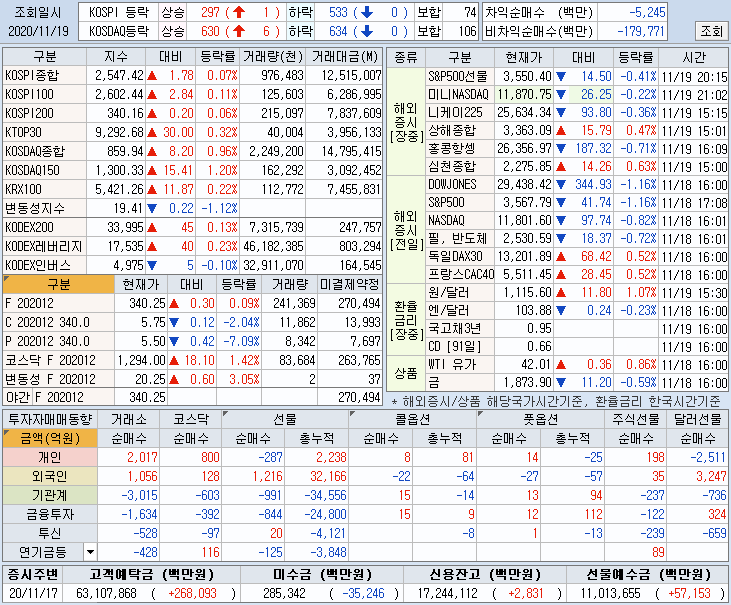Click the 미결제약정 column header
The width and height of the screenshot is (731, 605).
350,284
